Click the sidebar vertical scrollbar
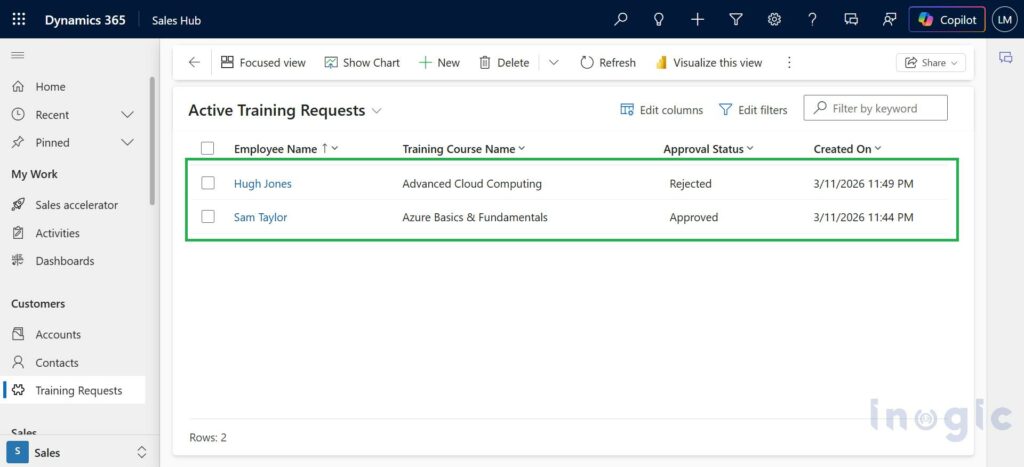 (x=152, y=141)
